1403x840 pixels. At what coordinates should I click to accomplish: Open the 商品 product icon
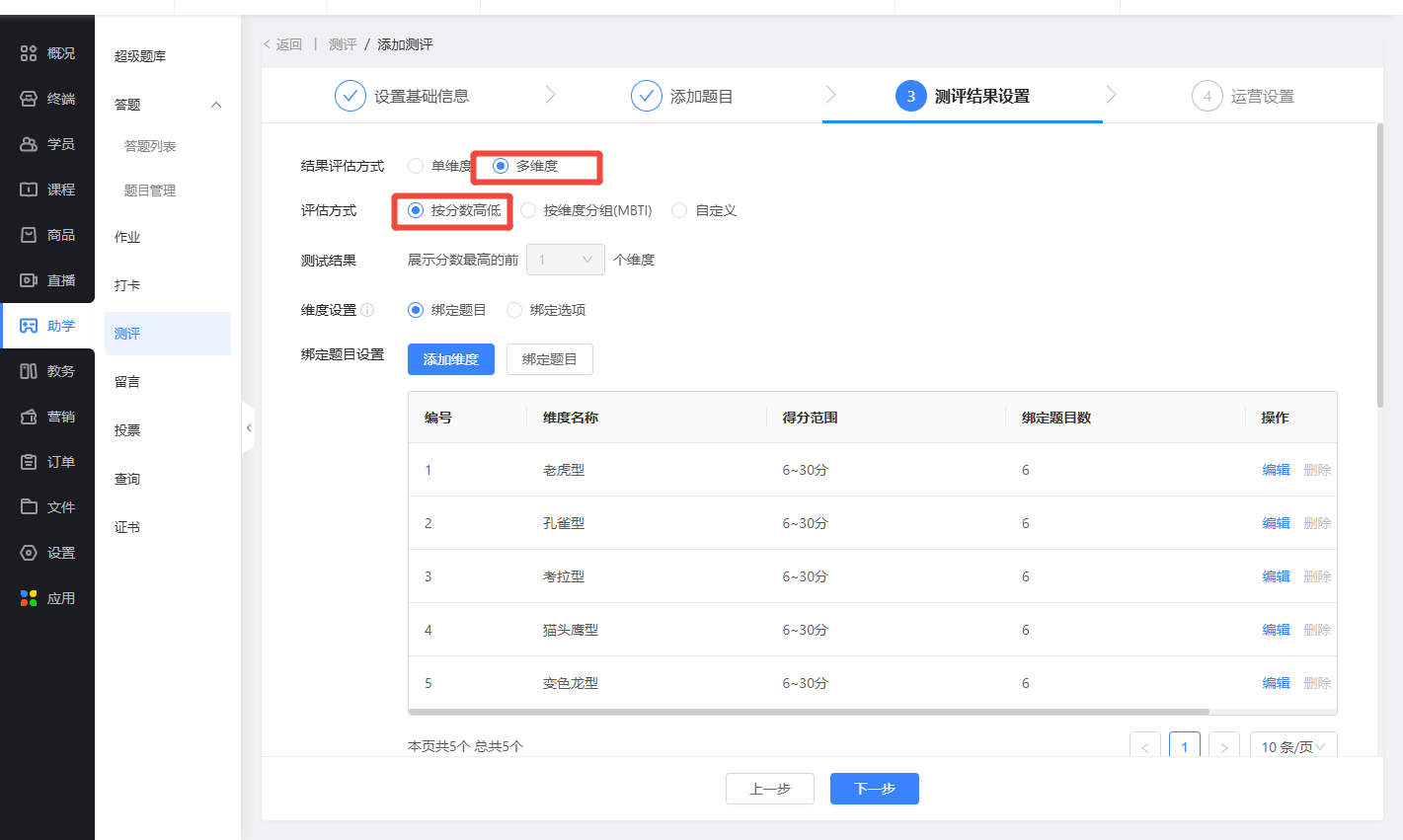pos(29,235)
